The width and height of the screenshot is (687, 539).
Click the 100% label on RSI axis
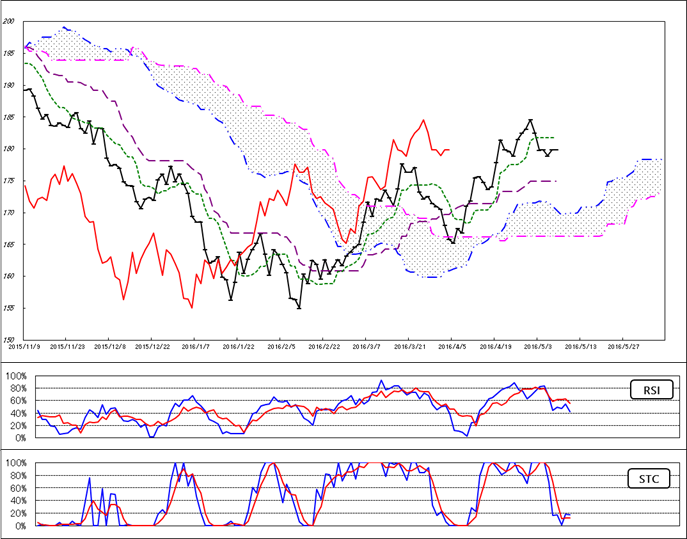(15, 377)
